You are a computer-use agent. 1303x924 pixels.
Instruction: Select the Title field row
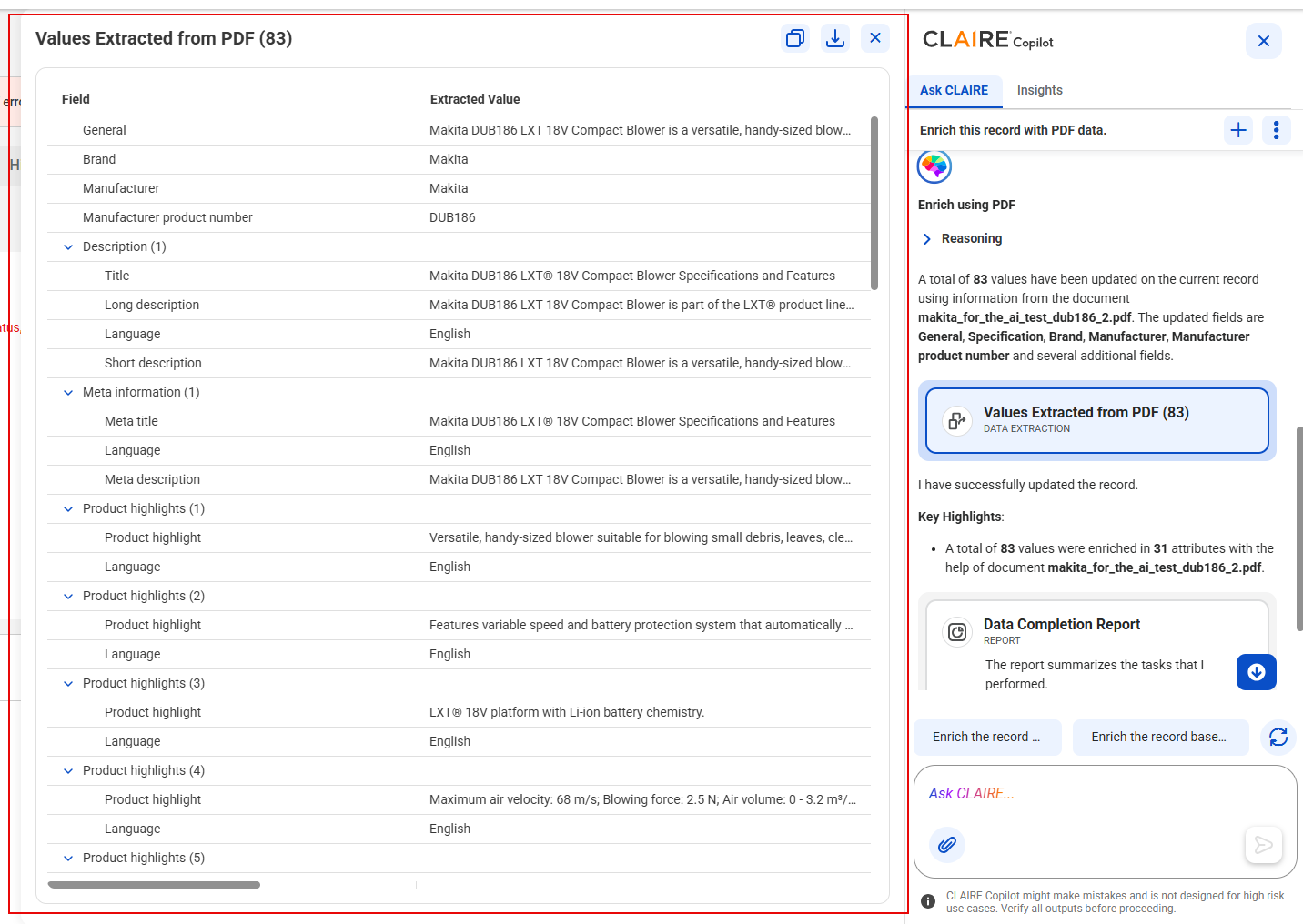[x=459, y=276]
